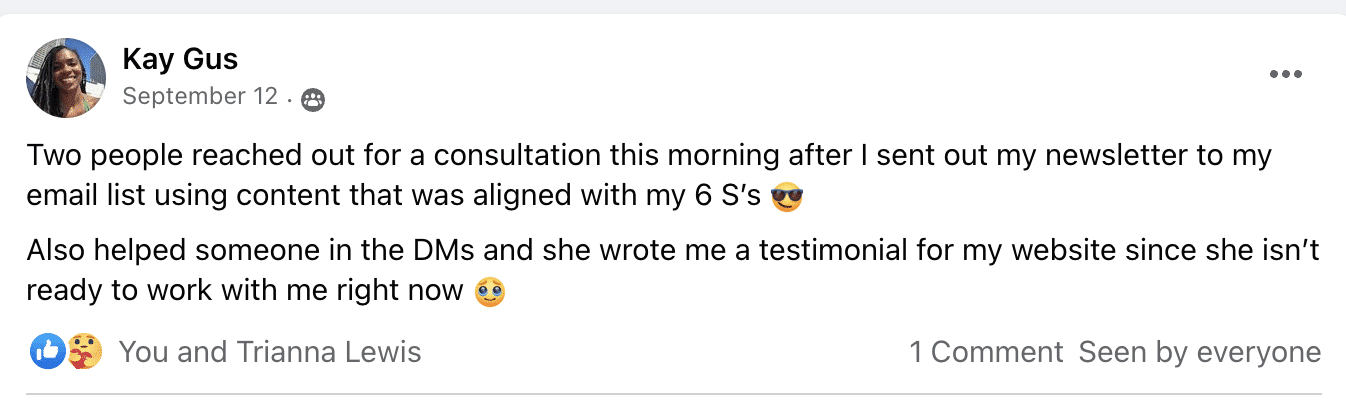Viewport: 1346px width, 408px height.
Task: Click the divider line below the reactions
Action: pyautogui.click(x=672, y=394)
